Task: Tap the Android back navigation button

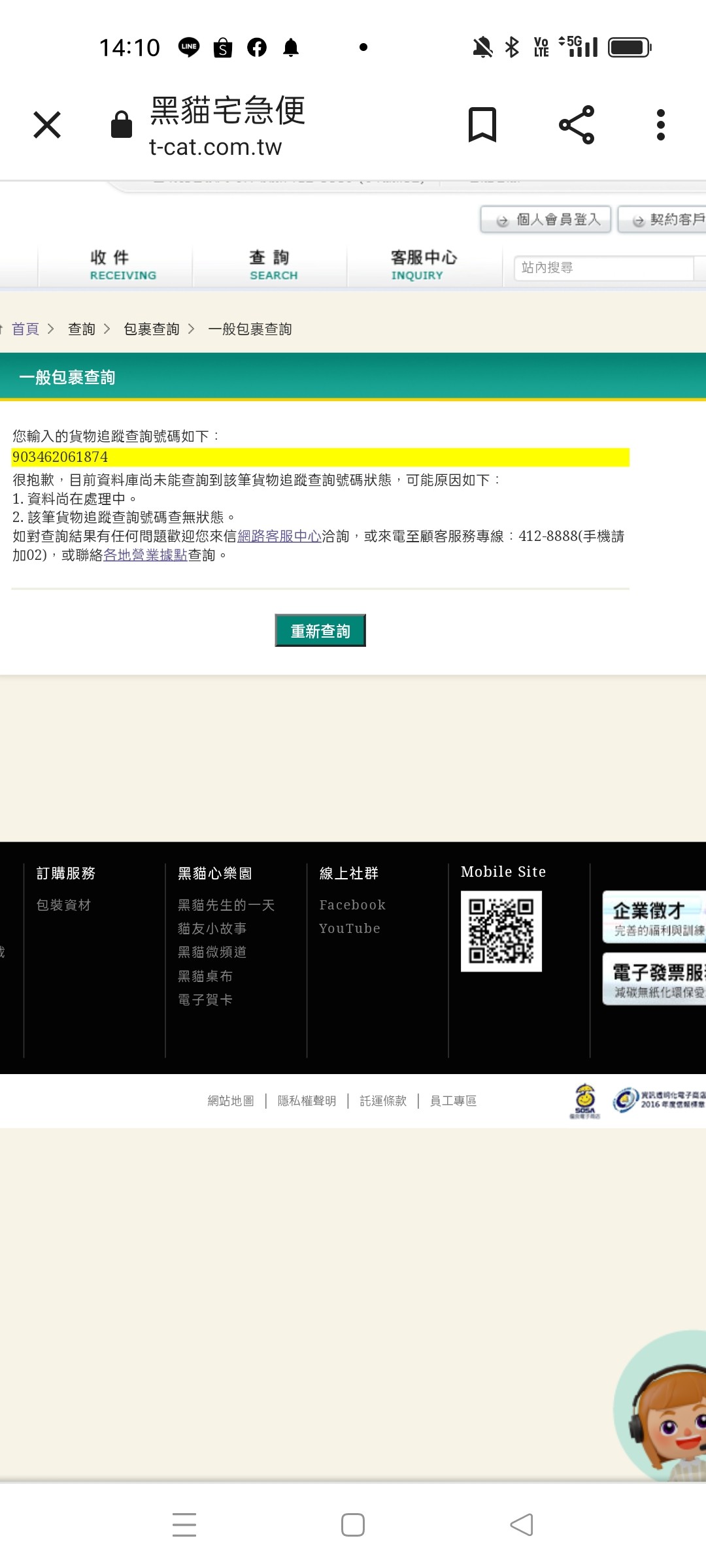Action: [522, 1525]
